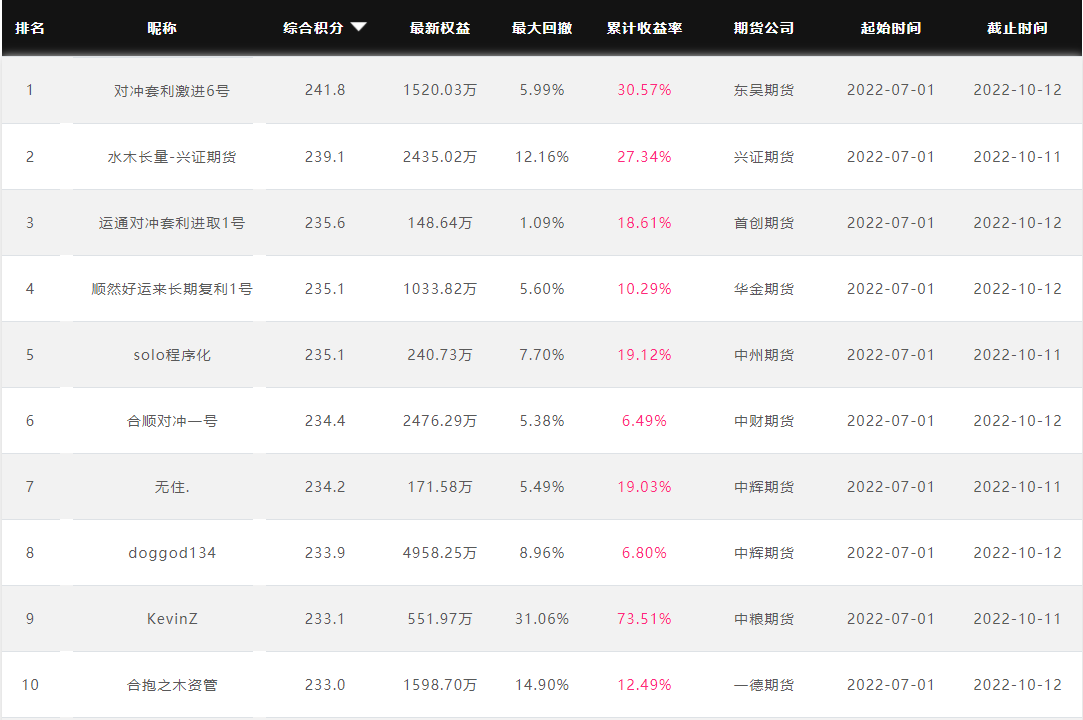Viewport: 1083px width, 720px height.
Task: Click the 1.09% drawdown value
Action: coord(542,222)
